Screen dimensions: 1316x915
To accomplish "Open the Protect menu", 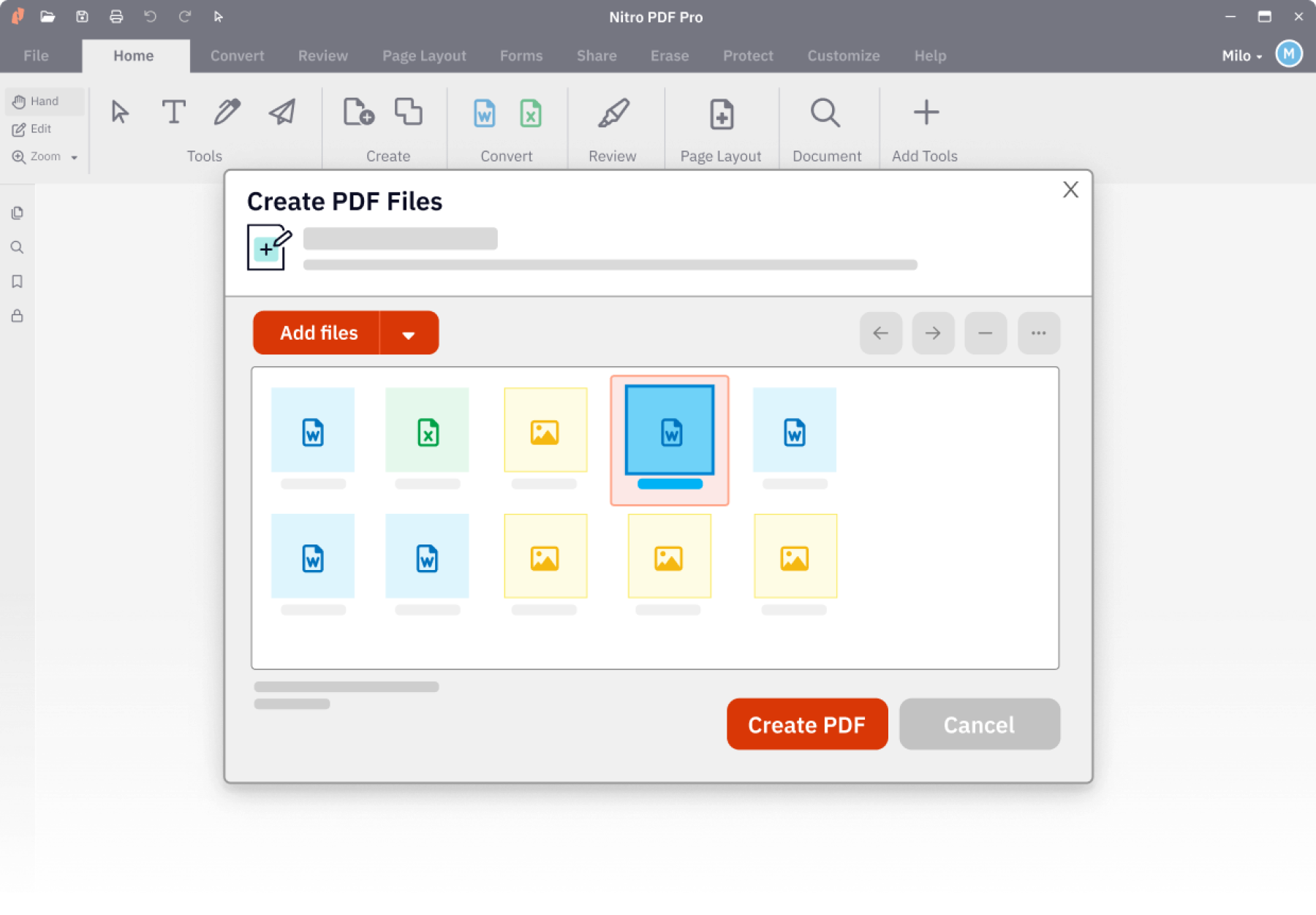I will (747, 56).
